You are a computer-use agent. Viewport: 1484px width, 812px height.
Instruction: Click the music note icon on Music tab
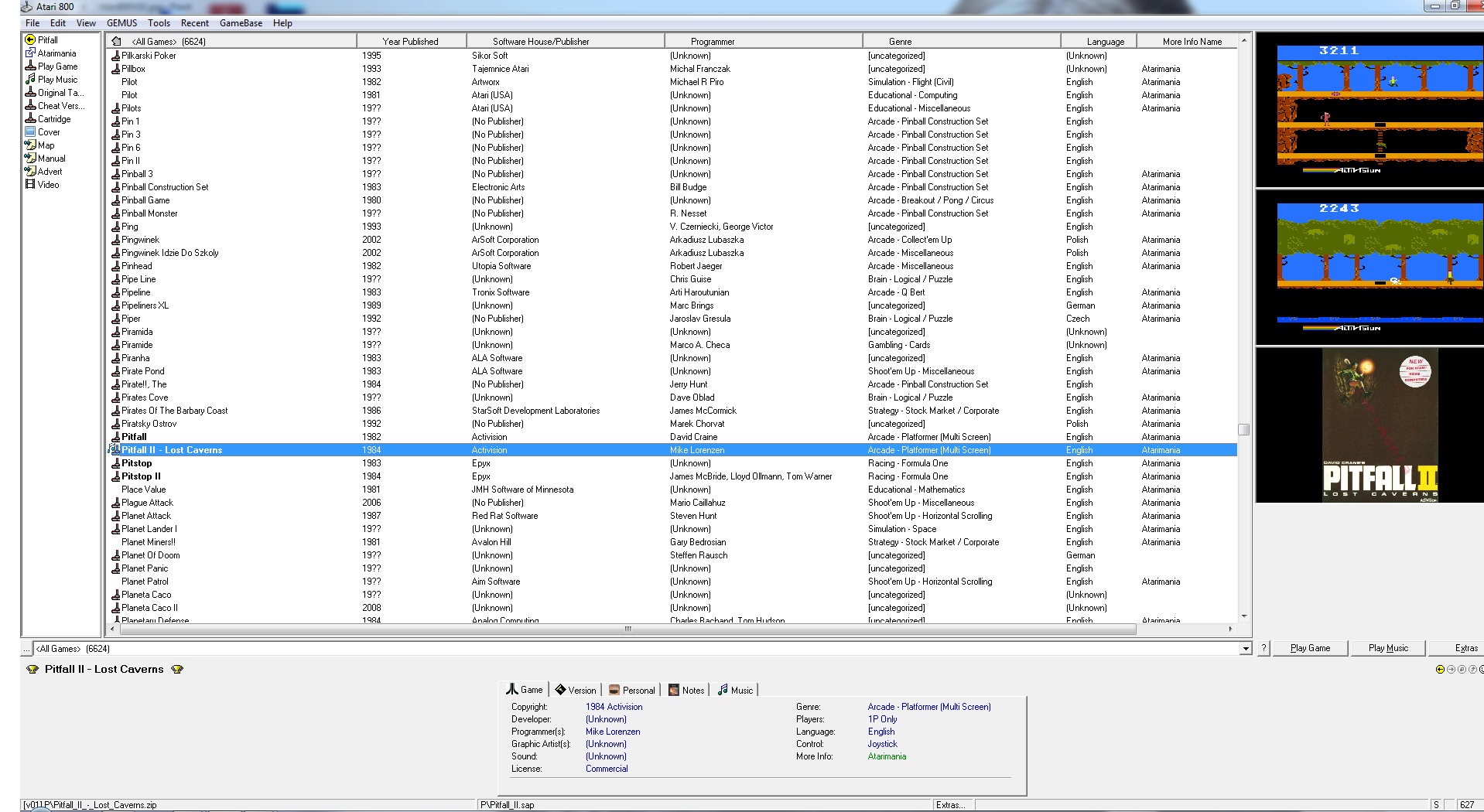[723, 690]
